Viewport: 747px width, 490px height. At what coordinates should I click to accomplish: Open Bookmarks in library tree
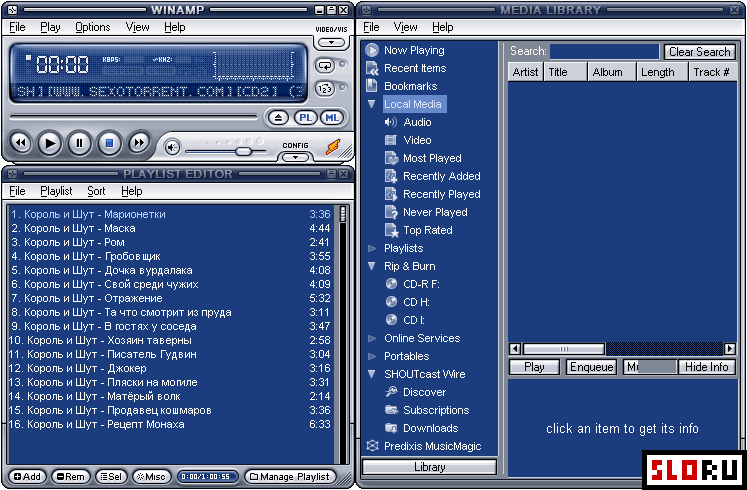tap(410, 86)
